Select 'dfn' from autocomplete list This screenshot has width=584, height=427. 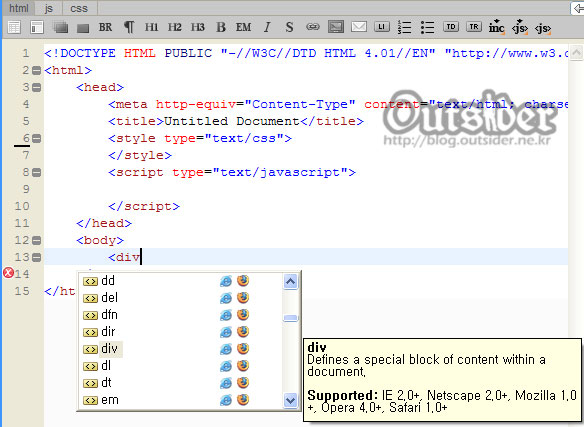[x=180, y=315]
